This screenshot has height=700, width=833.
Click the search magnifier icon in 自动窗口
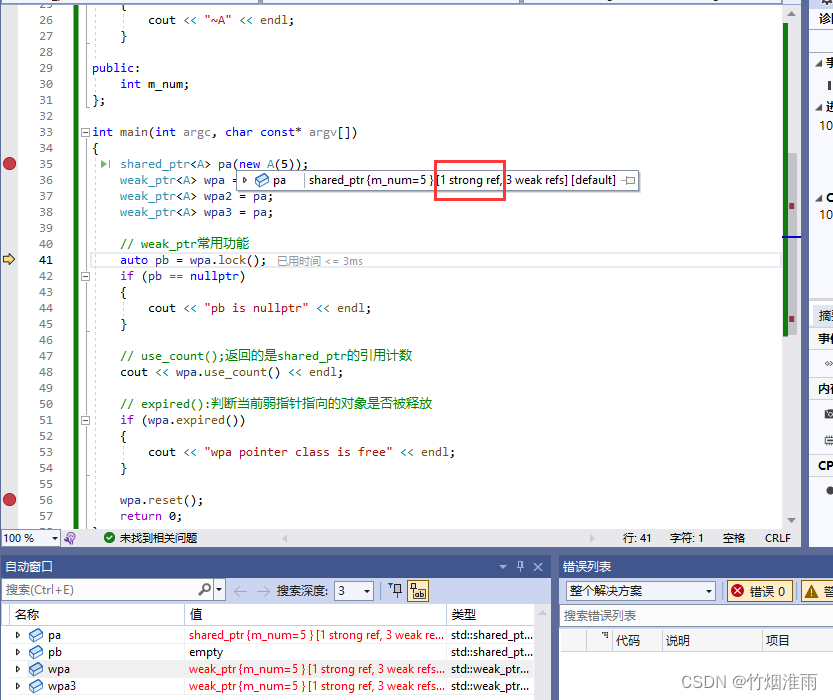pyautogui.click(x=205, y=590)
